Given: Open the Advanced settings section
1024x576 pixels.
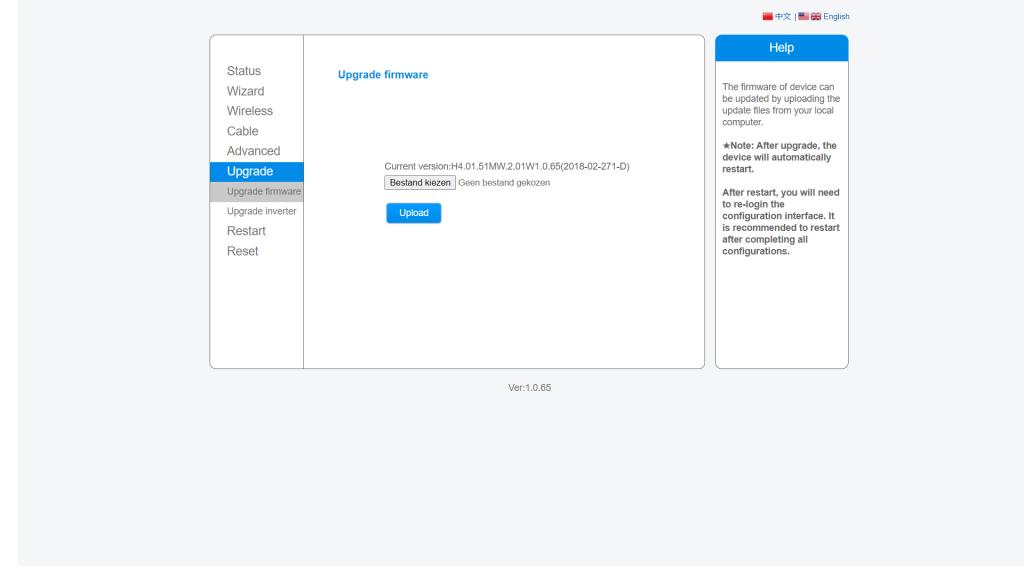Looking at the screenshot, I should (253, 151).
